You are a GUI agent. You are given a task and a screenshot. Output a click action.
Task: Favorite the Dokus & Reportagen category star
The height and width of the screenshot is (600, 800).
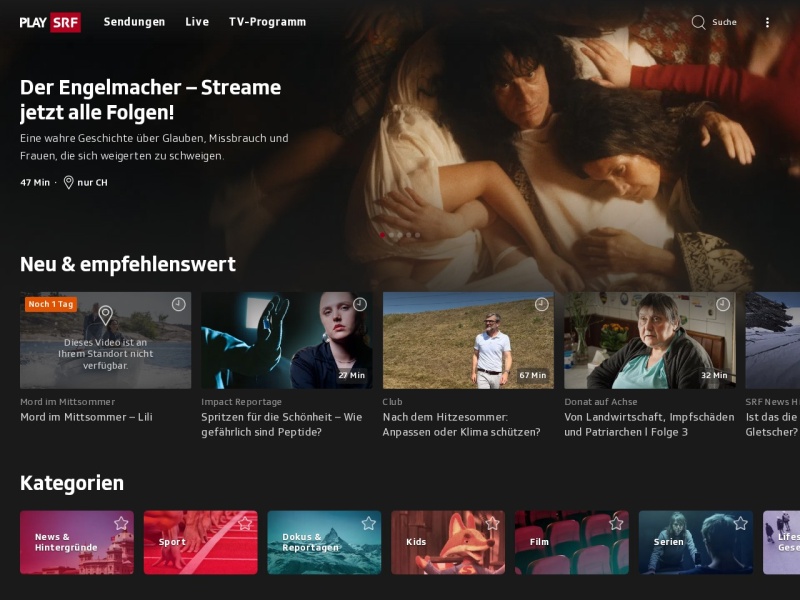click(x=368, y=523)
